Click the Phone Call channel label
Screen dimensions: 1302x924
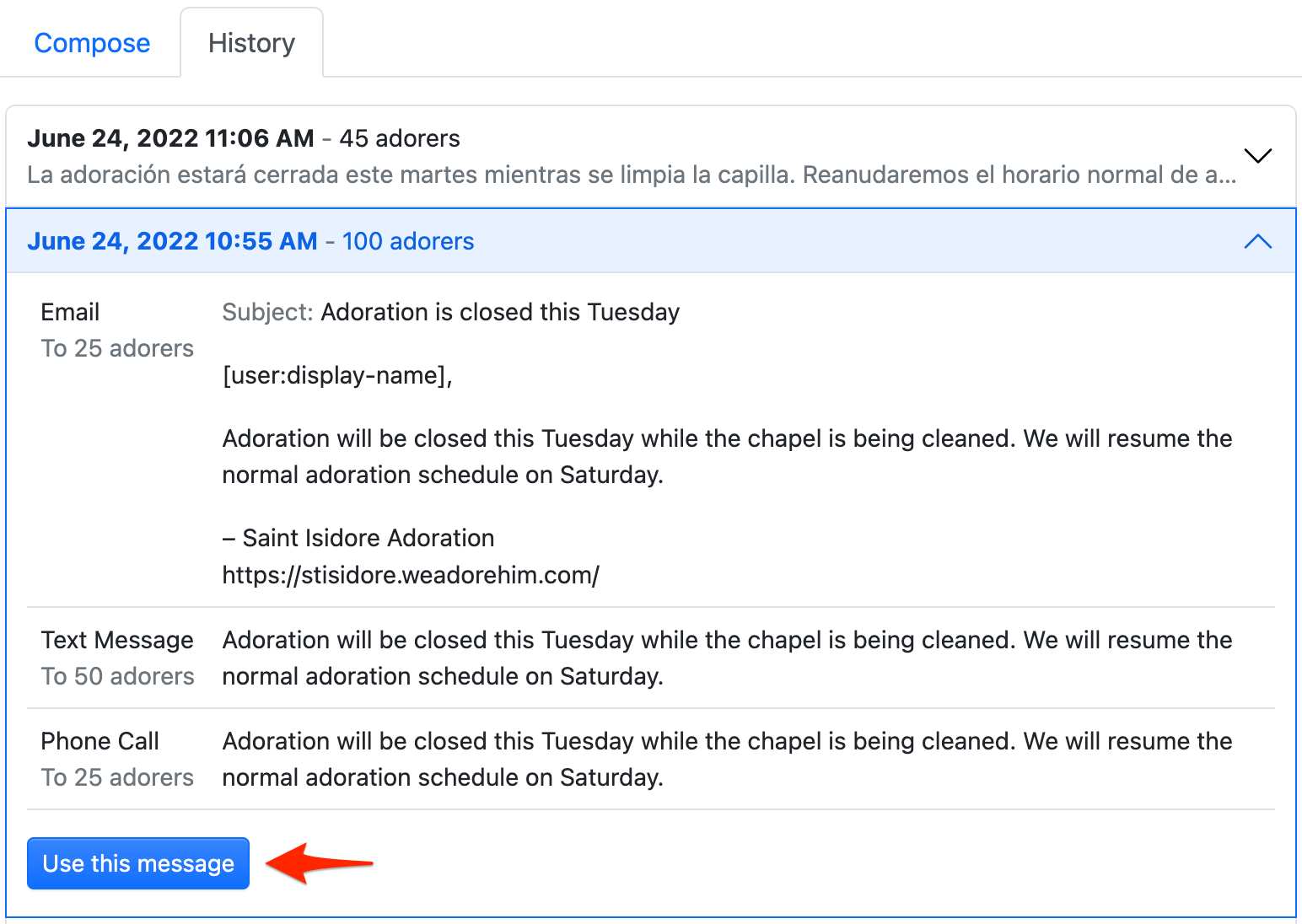[x=100, y=741]
